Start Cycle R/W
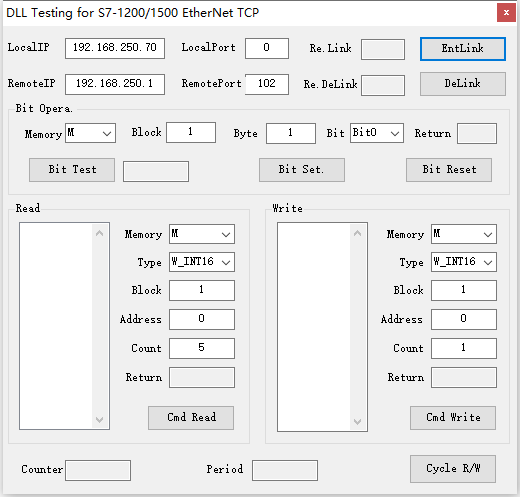Viewport: 520px width, 497px height. (453, 469)
